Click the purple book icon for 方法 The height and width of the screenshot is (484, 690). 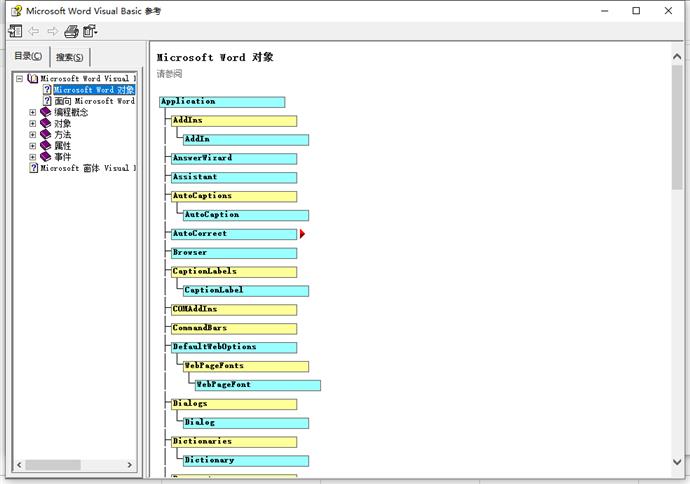pos(46,134)
